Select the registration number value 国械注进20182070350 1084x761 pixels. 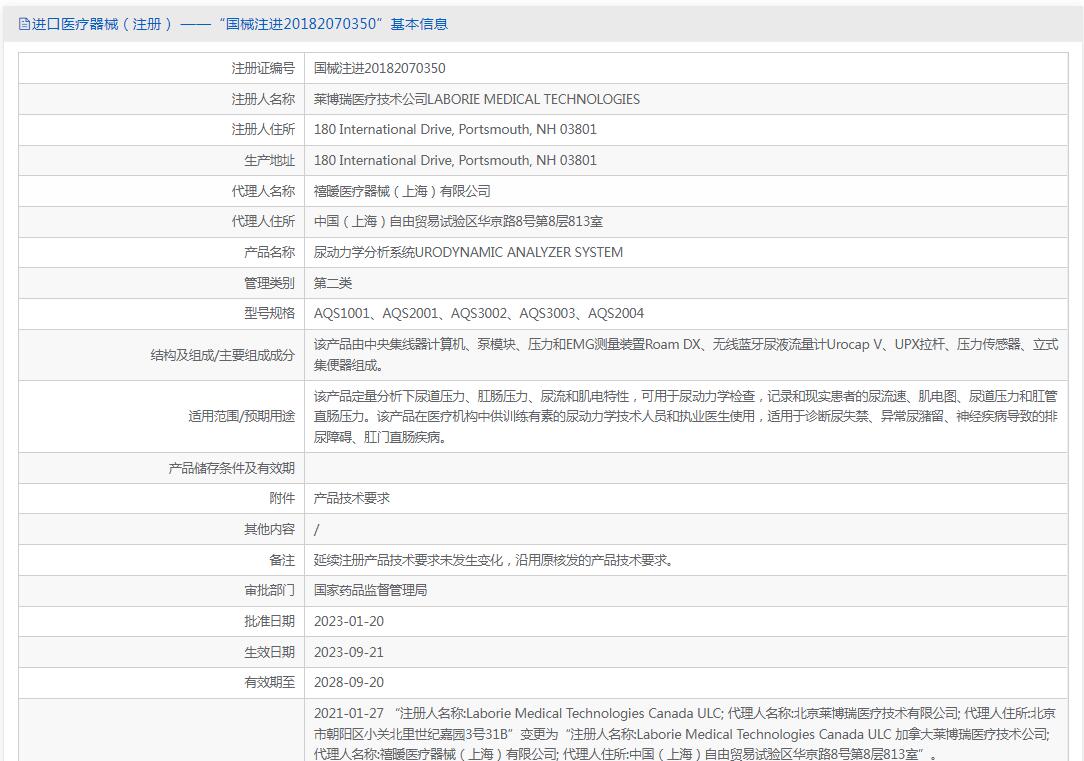coord(380,68)
